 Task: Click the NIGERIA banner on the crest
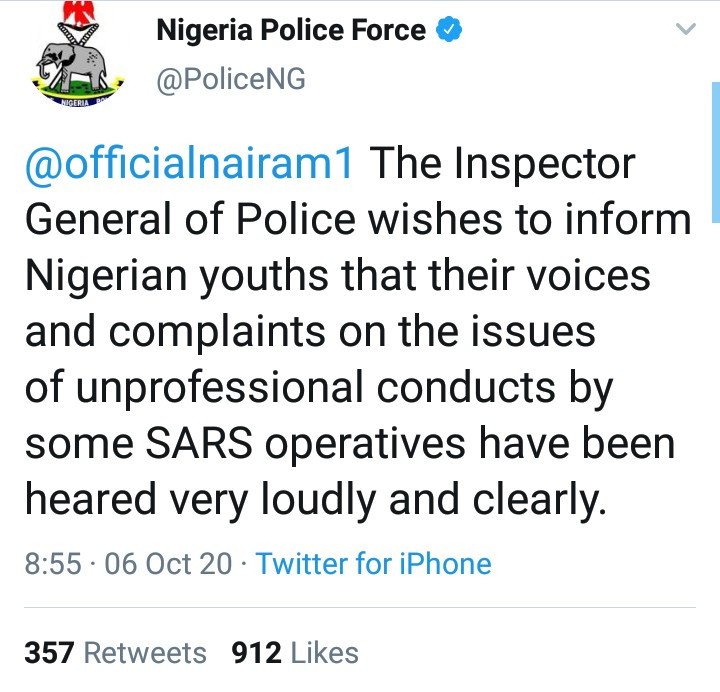pos(77,101)
